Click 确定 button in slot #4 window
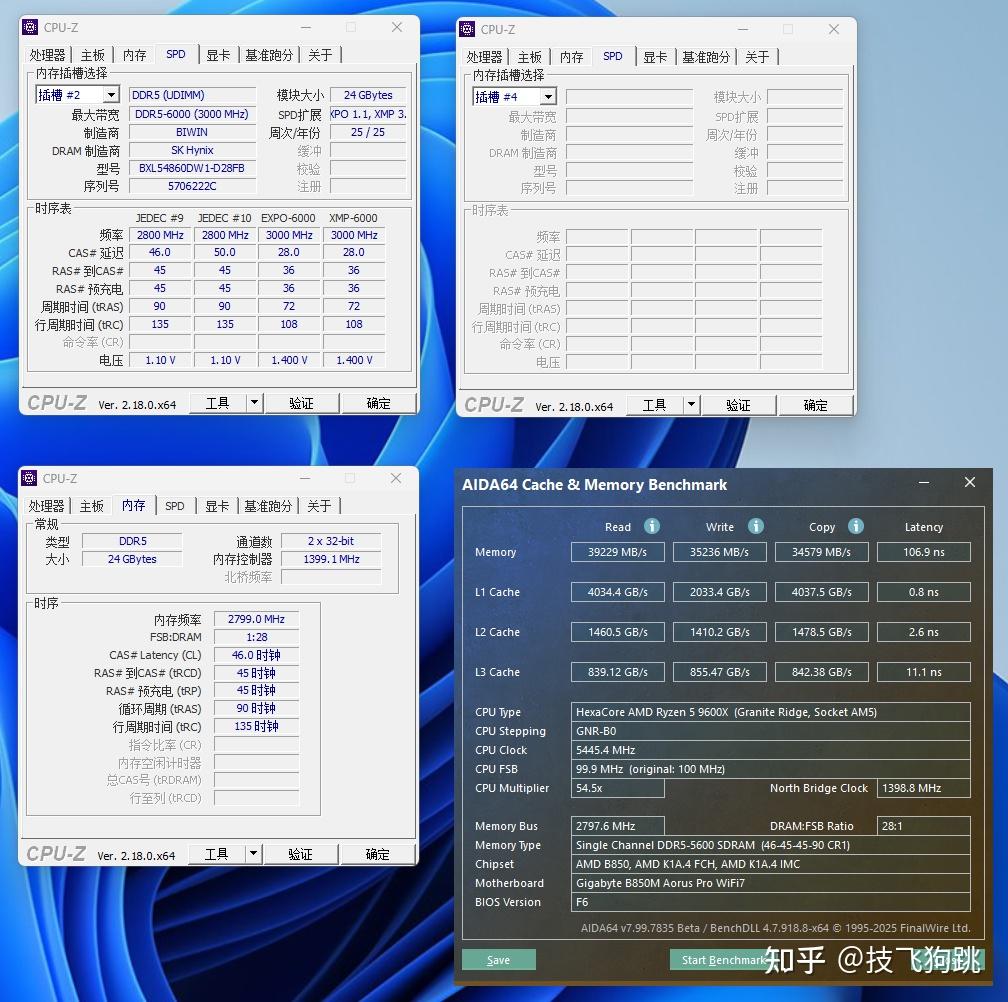This screenshot has height=1002, width=1008. click(x=816, y=405)
